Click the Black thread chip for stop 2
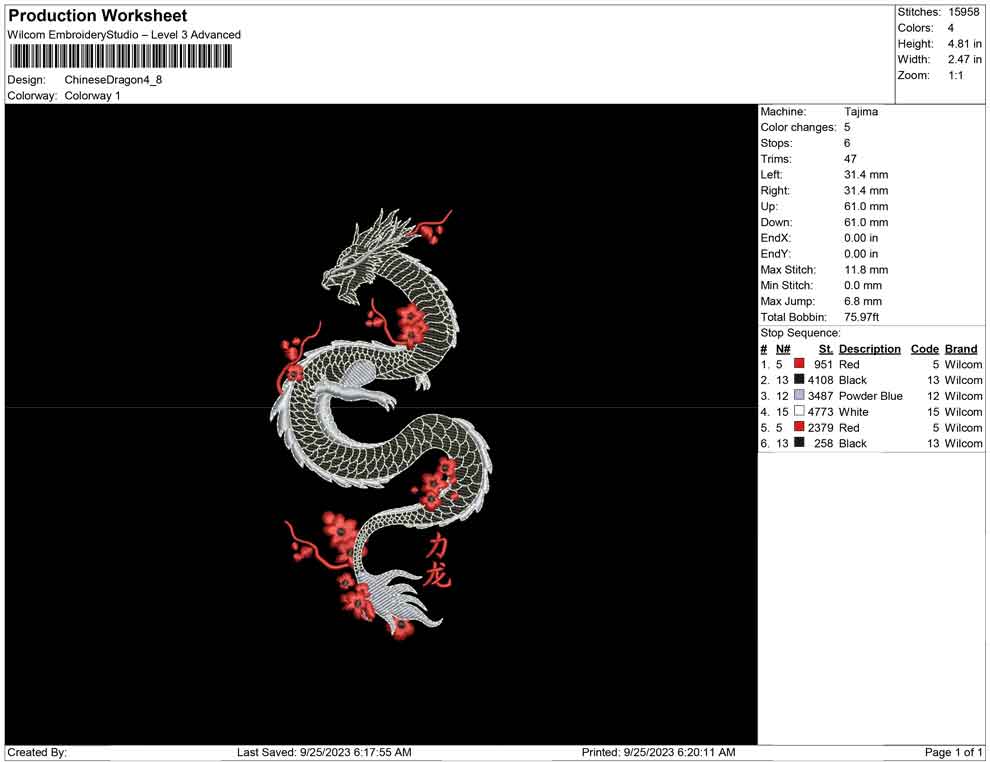 point(797,380)
